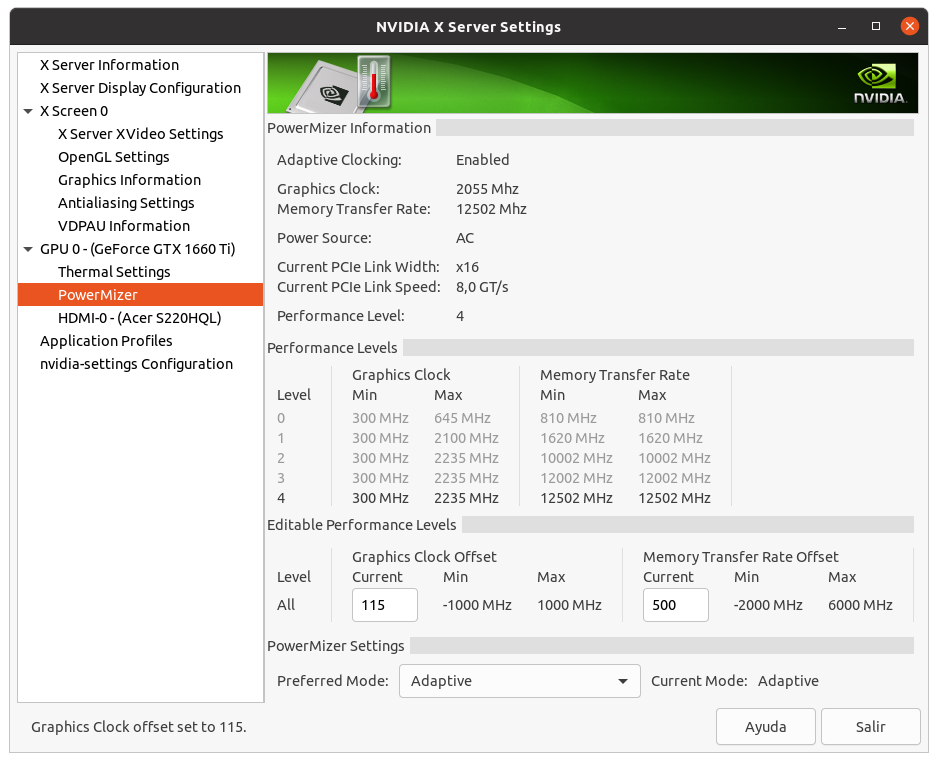Screen dimensions: 938x762
Task: Click the NVIDIA logo in banner
Action: tap(880, 84)
